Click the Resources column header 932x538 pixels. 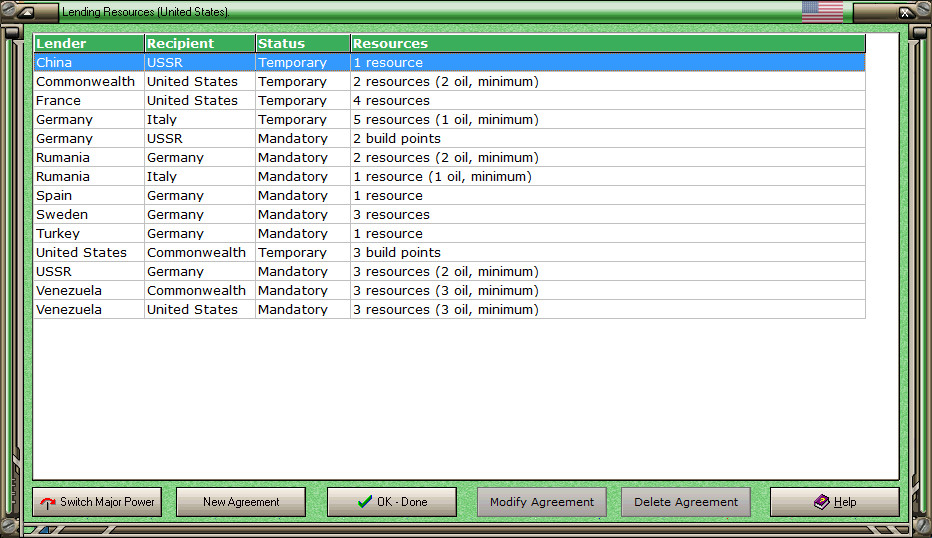[608, 43]
